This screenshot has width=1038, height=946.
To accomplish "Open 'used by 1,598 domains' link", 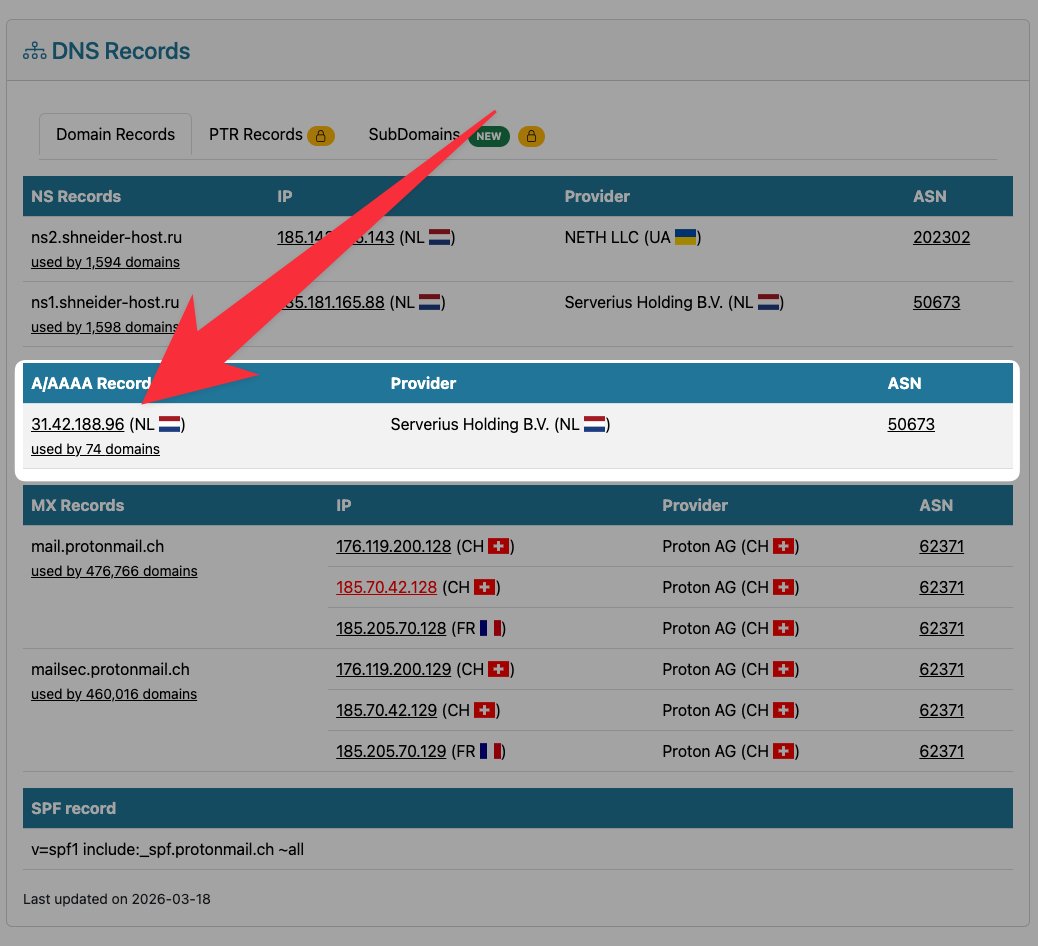I will [x=105, y=327].
